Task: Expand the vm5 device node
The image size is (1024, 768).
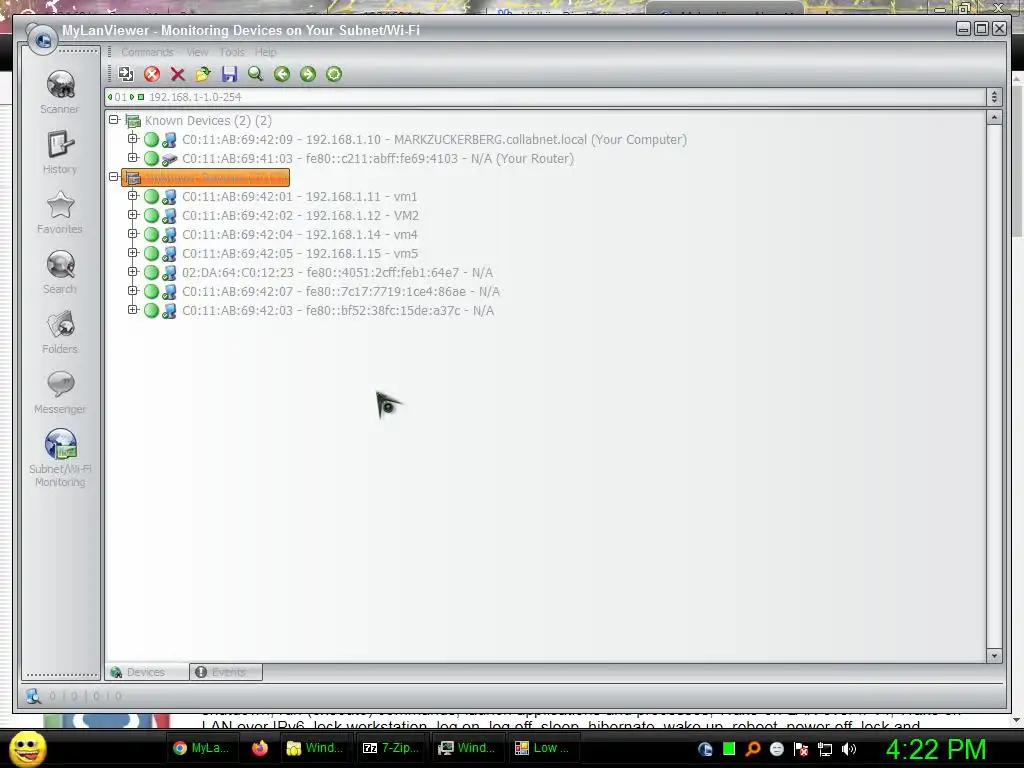Action: click(x=133, y=253)
